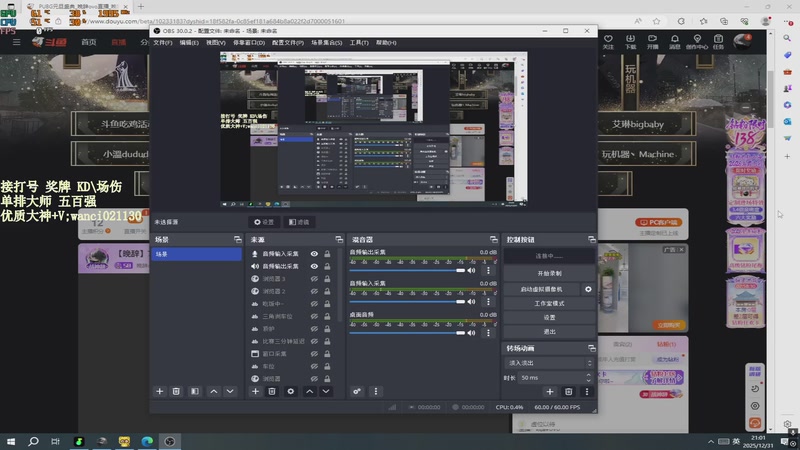Image resolution: width=800 pixels, height=450 pixels.
Task: Mute the 音频输出采集 mixer channel
Action: [x=471, y=270]
